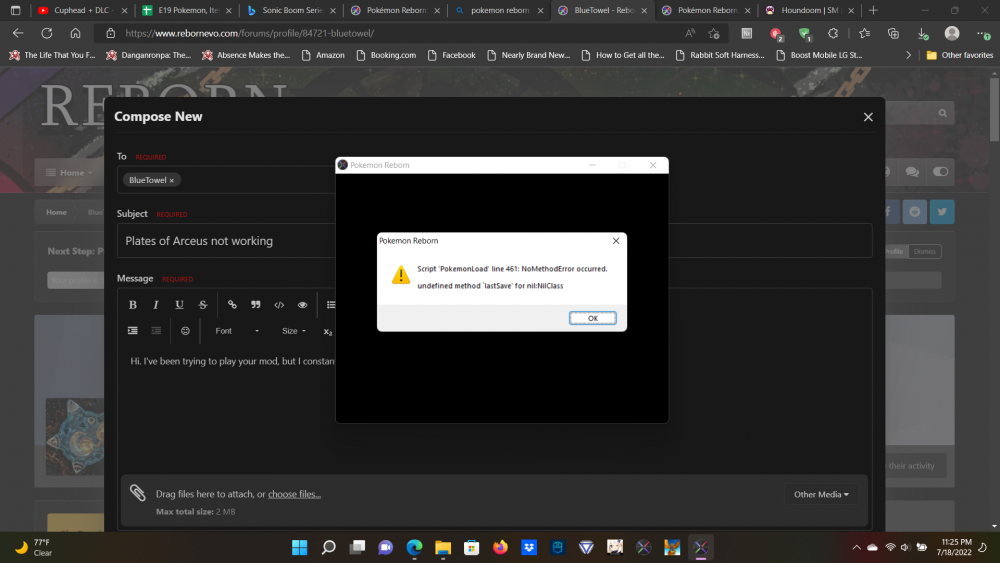
Task: Open the Facebook bookmark
Action: tap(452, 55)
